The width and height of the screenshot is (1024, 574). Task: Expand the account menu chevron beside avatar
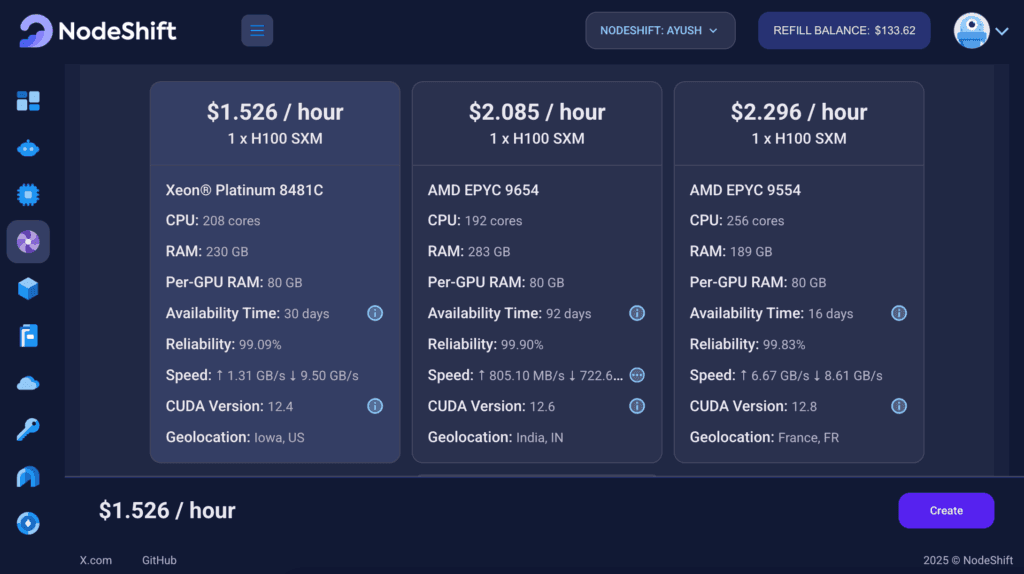tap(1002, 31)
